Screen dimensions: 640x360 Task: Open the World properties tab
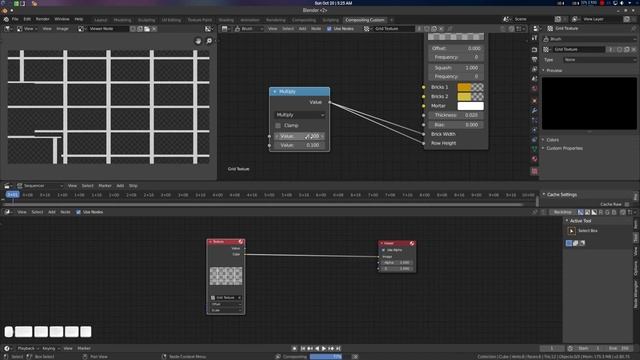(534, 88)
